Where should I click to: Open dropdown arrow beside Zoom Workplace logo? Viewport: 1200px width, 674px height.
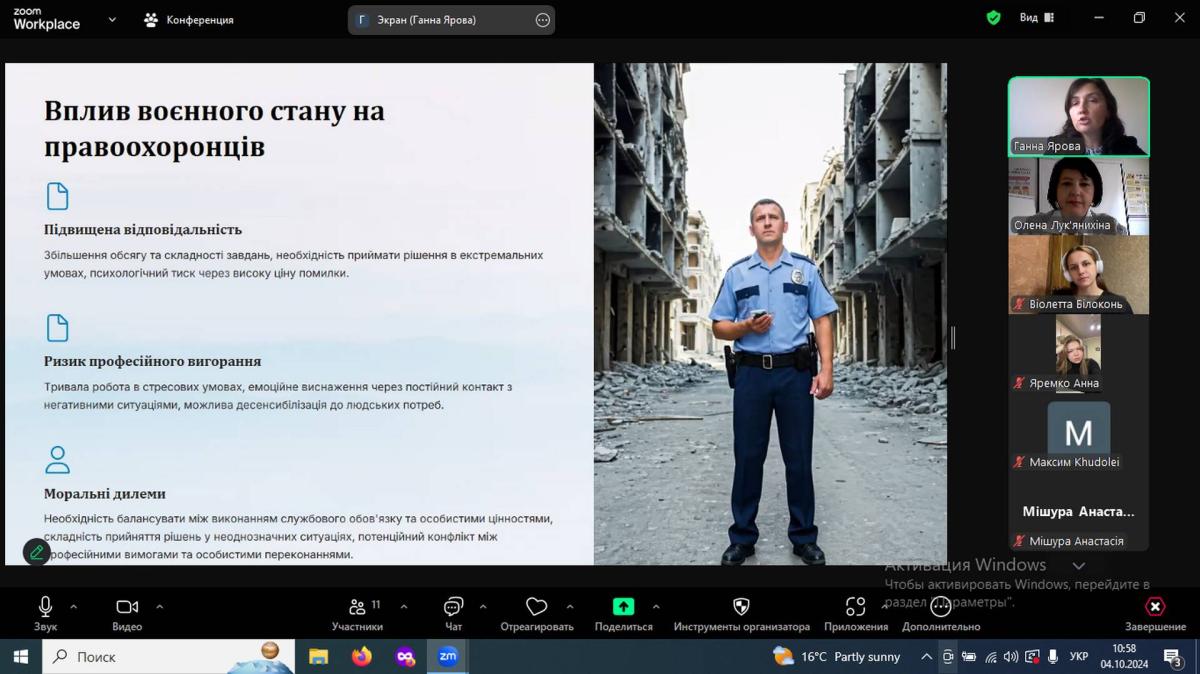(x=112, y=19)
